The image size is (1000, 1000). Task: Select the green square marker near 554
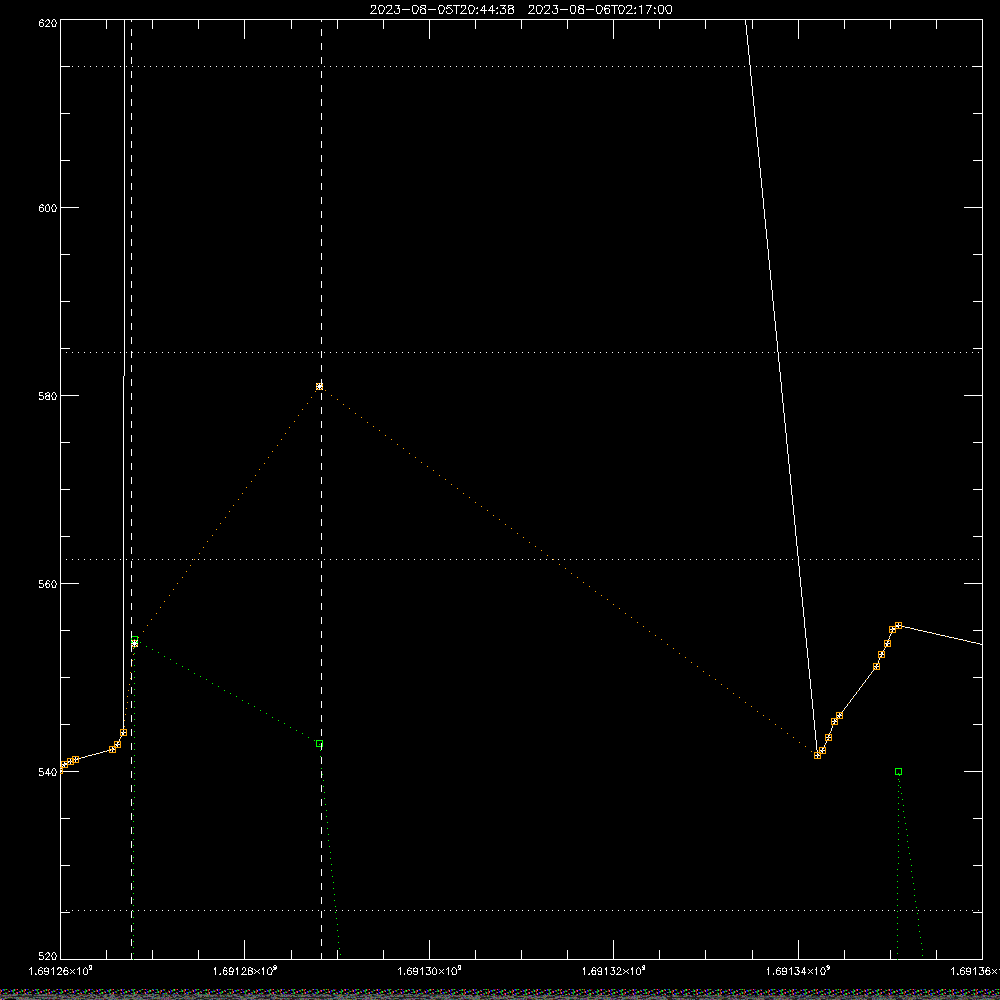pyautogui.click(x=135, y=640)
